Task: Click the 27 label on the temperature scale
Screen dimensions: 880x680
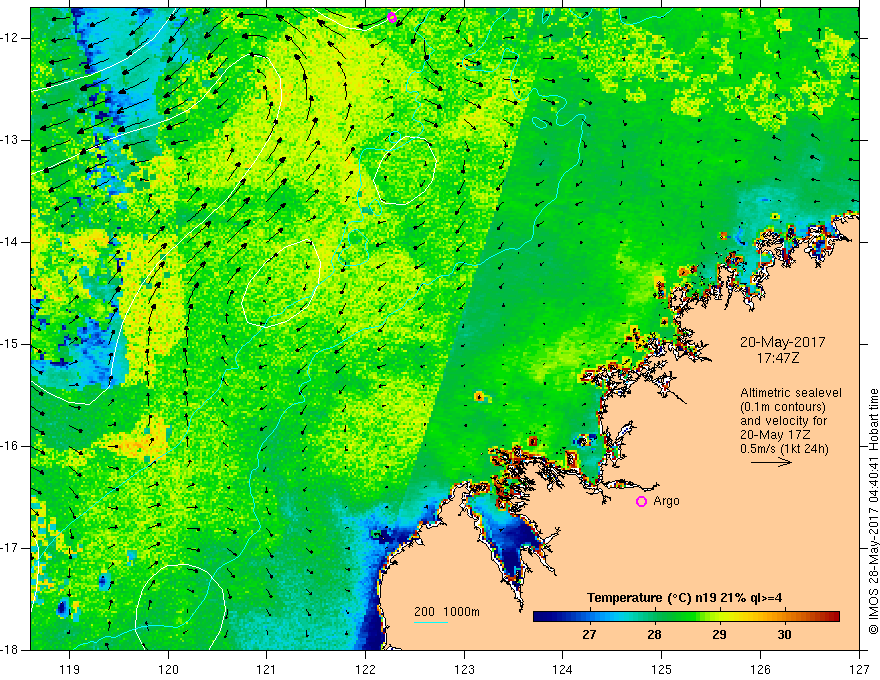Action: pos(589,635)
